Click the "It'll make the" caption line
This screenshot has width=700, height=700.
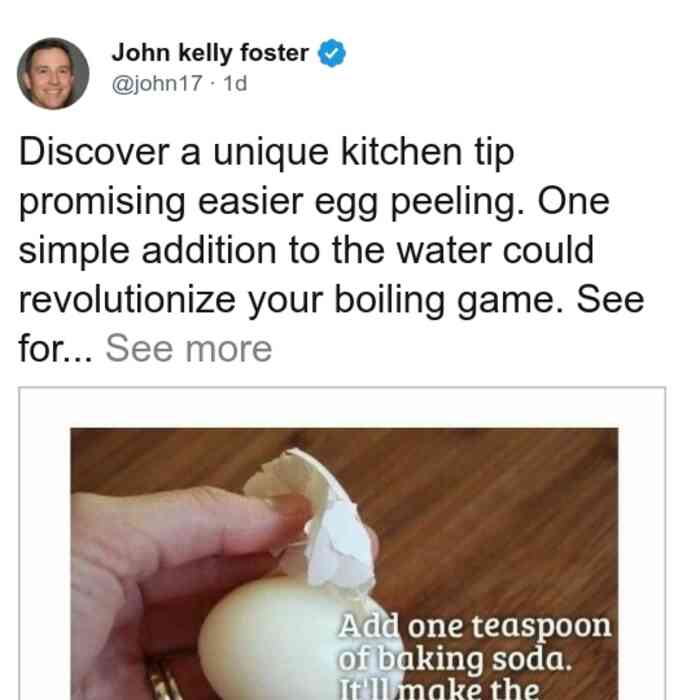(438, 689)
